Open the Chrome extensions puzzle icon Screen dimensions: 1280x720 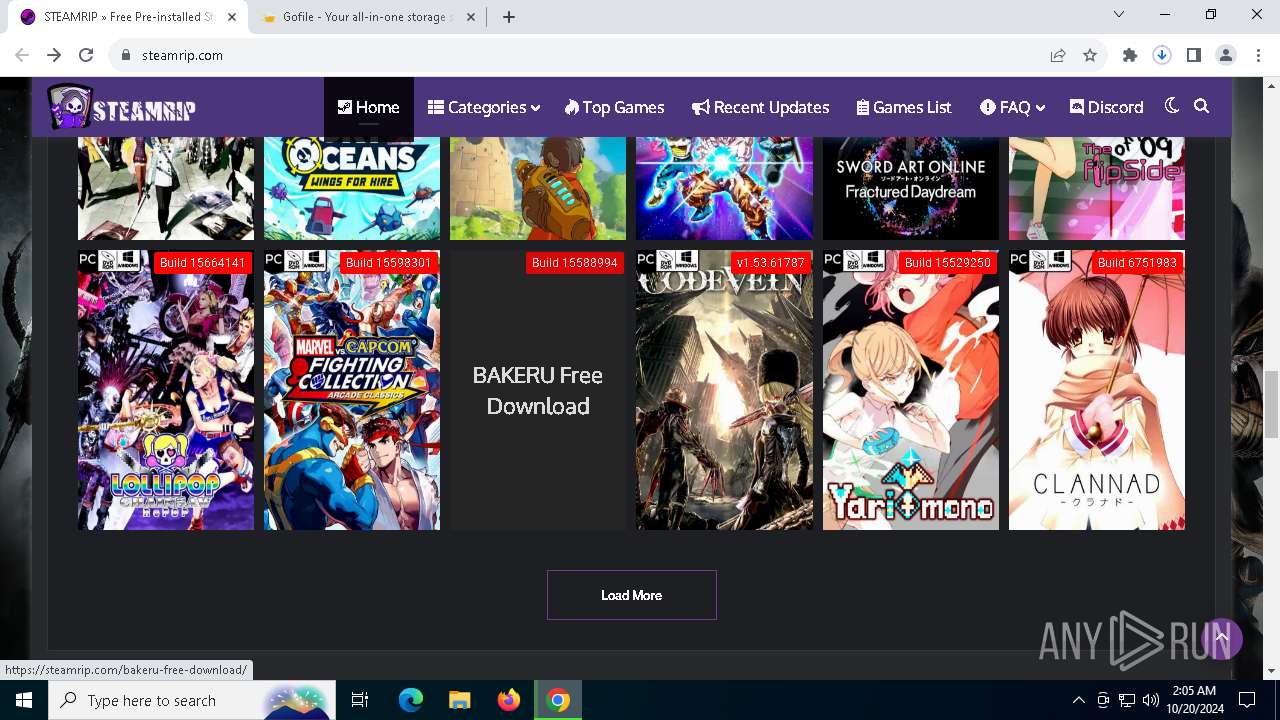[1130, 56]
